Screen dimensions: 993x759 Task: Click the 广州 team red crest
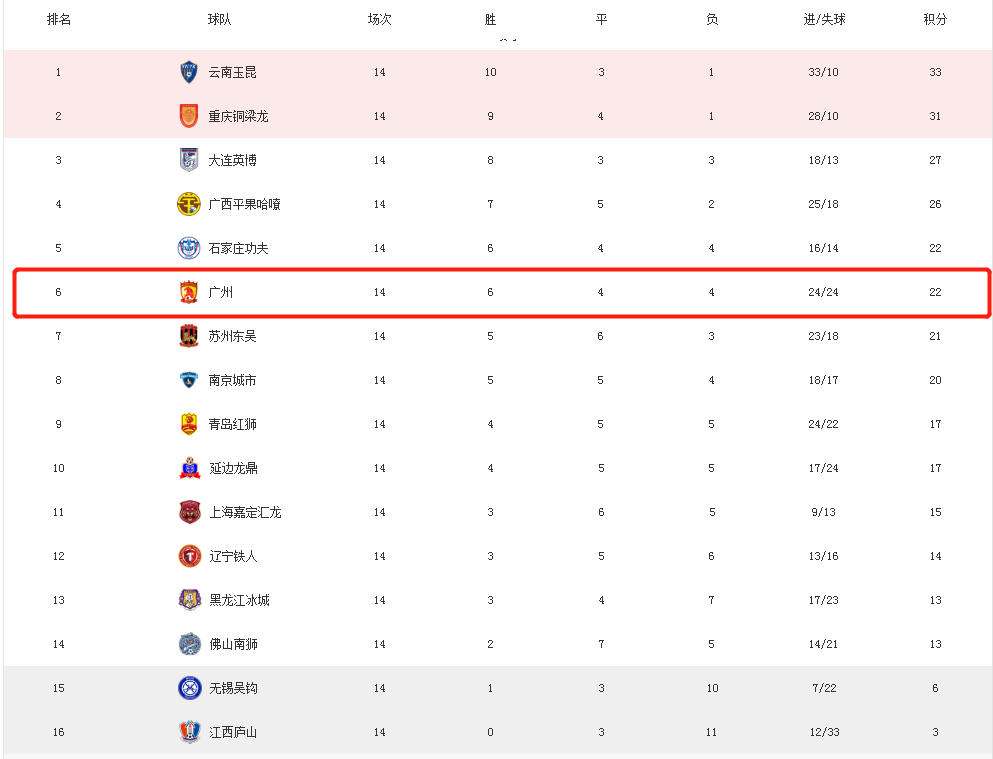189,292
